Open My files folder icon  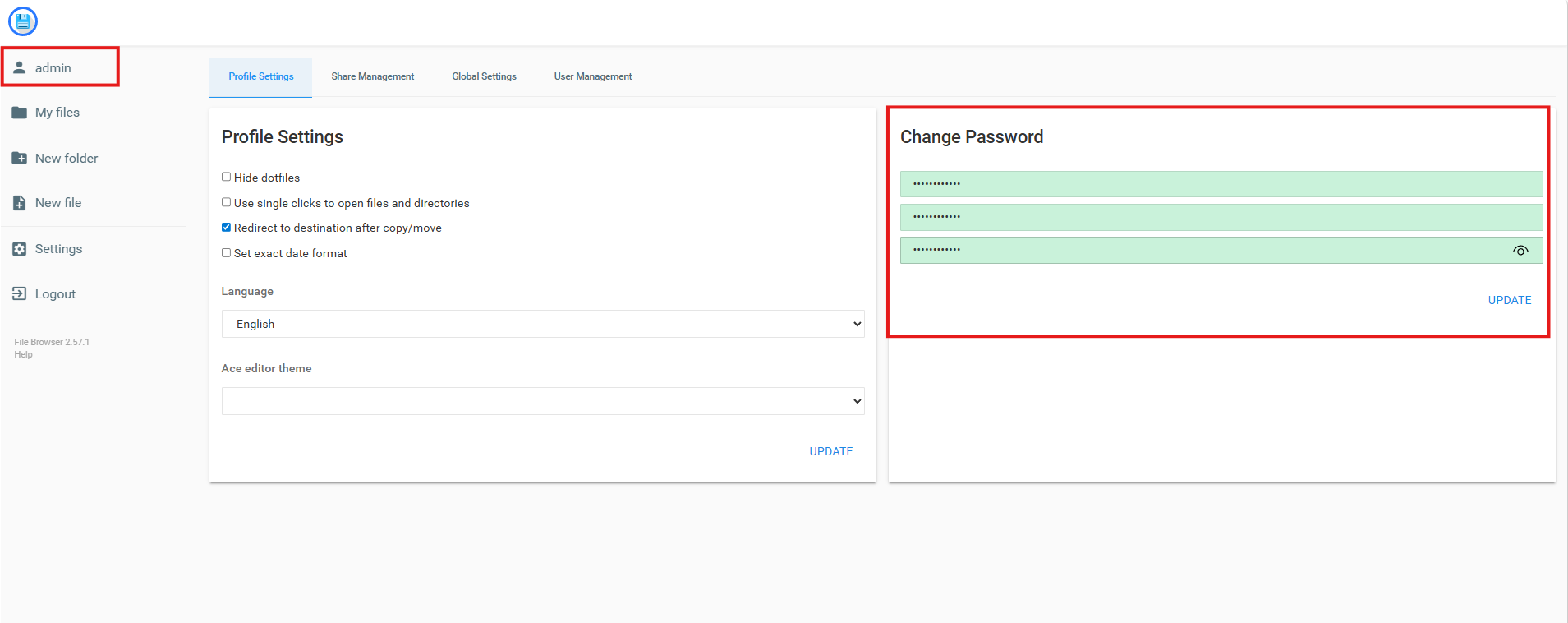(20, 113)
